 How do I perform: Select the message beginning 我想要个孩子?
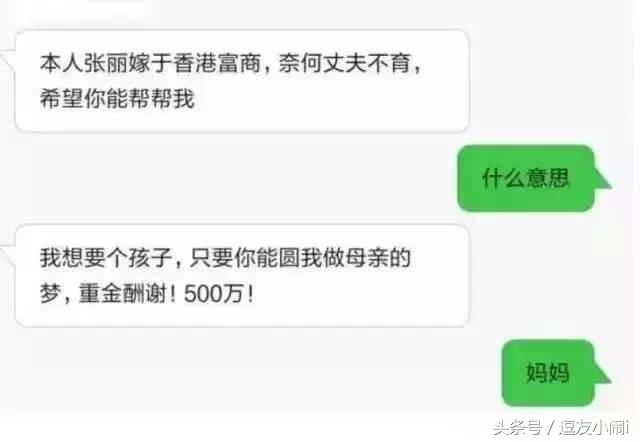[x=242, y=275]
